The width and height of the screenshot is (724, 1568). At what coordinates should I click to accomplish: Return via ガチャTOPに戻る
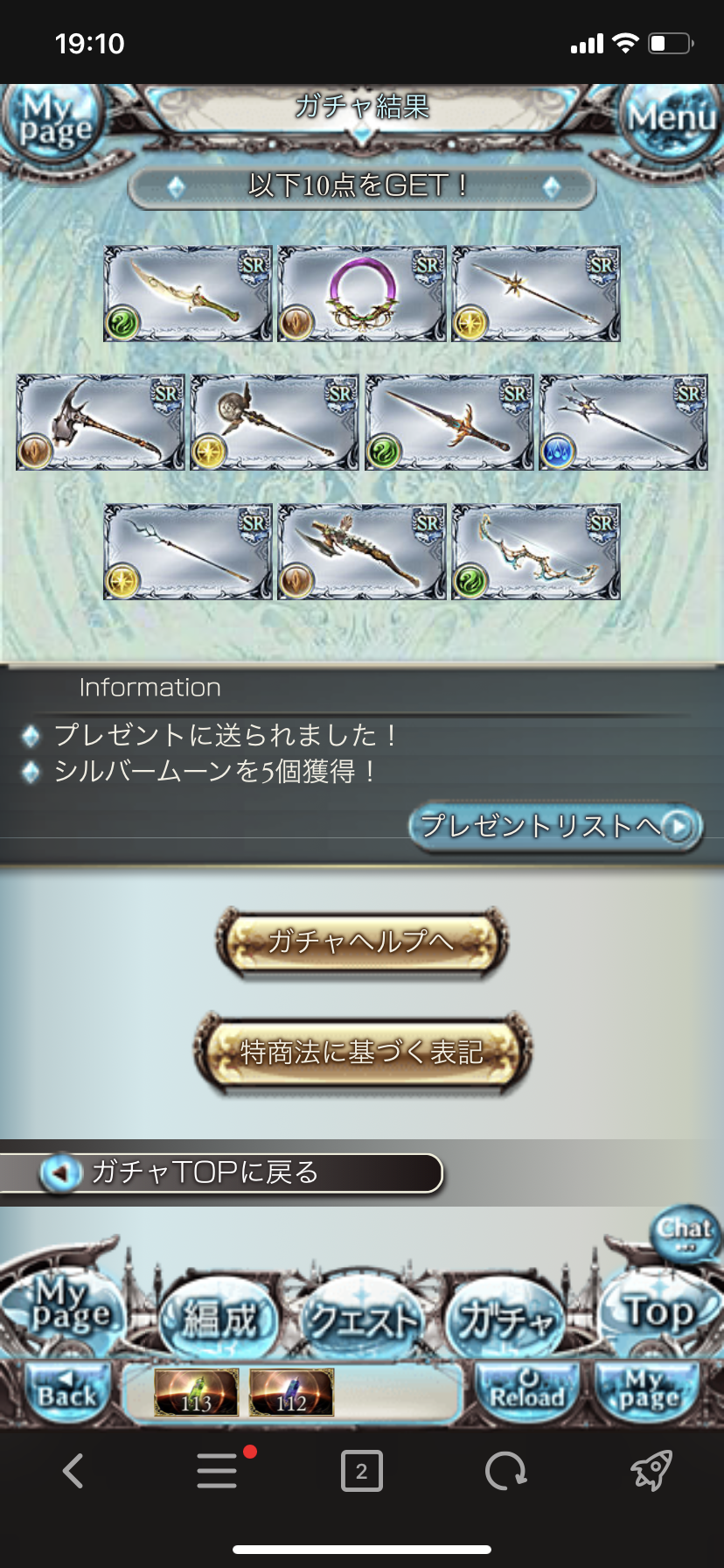pyautogui.click(x=222, y=1172)
